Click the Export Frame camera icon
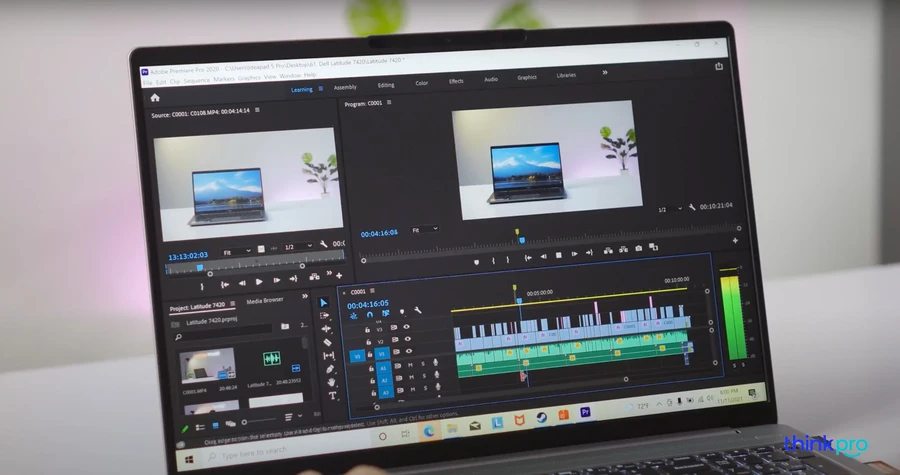 (638, 248)
